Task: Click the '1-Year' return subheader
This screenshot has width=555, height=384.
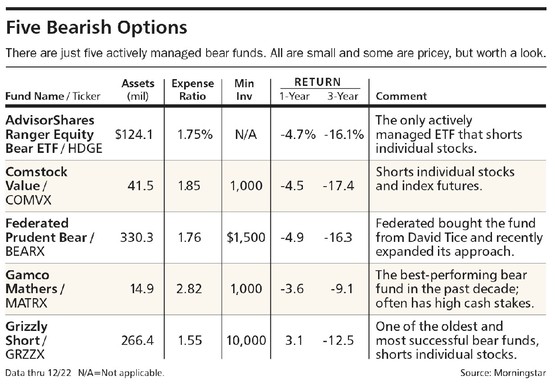Action: click(294, 96)
